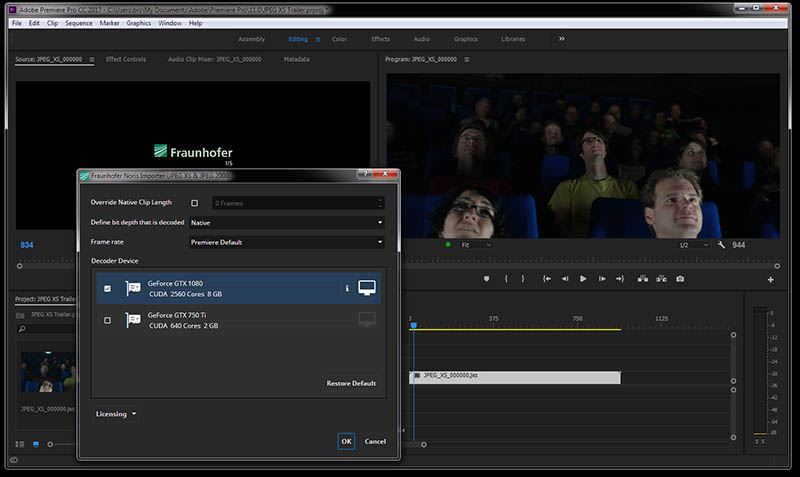
Task: Click the Export Frame camera icon
Action: coord(680,279)
